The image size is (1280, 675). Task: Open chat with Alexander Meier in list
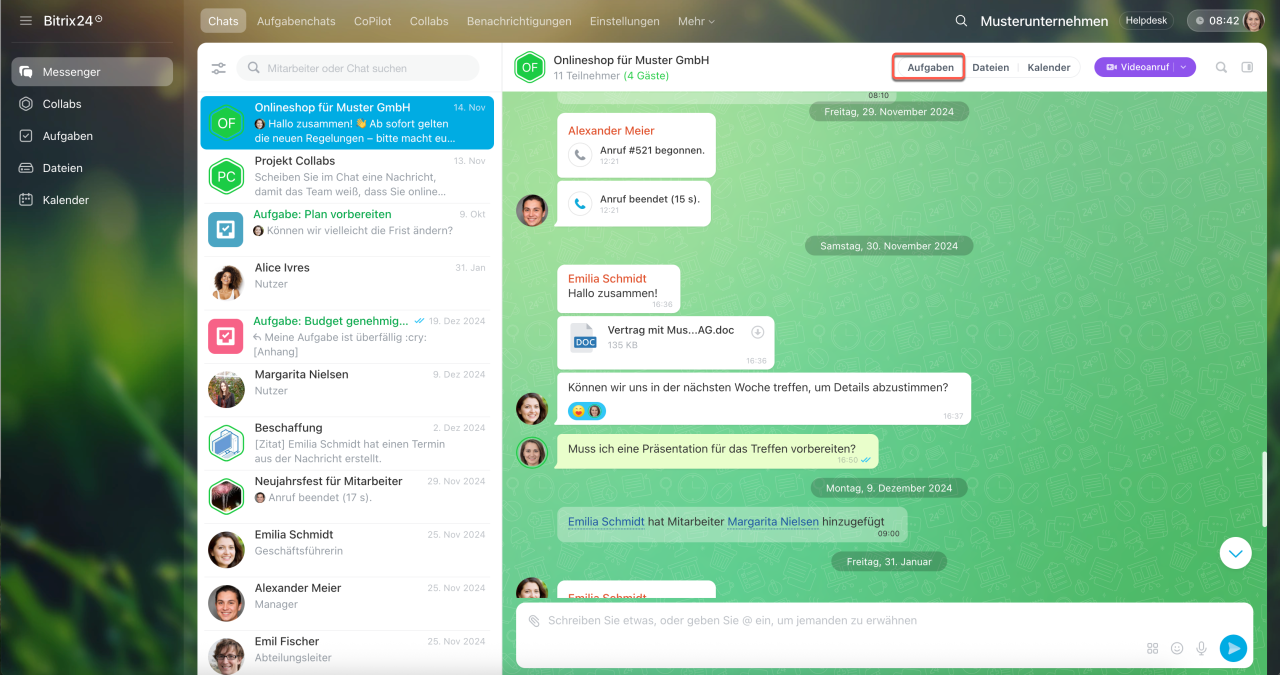point(347,603)
